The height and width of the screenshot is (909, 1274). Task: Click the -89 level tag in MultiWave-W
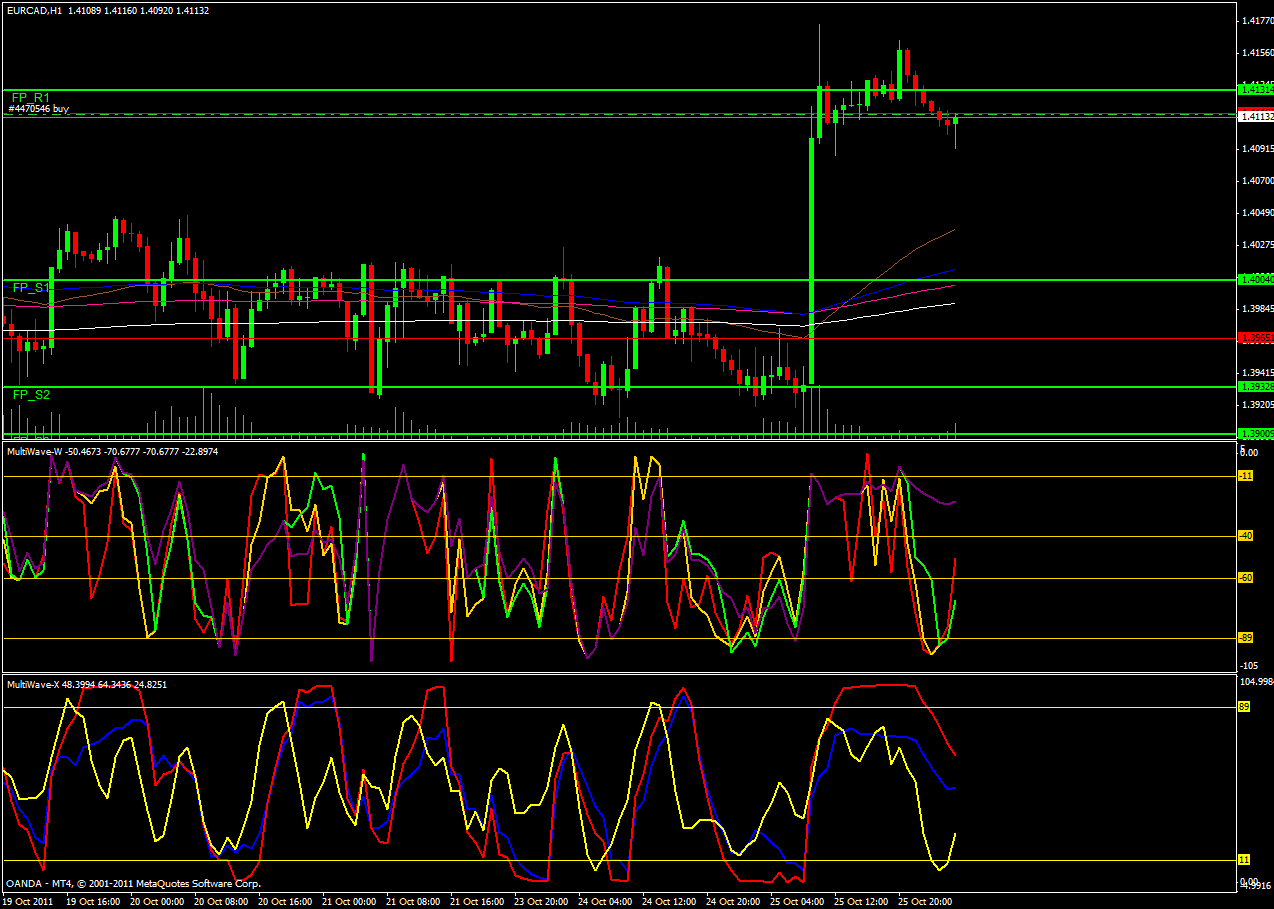click(1246, 638)
